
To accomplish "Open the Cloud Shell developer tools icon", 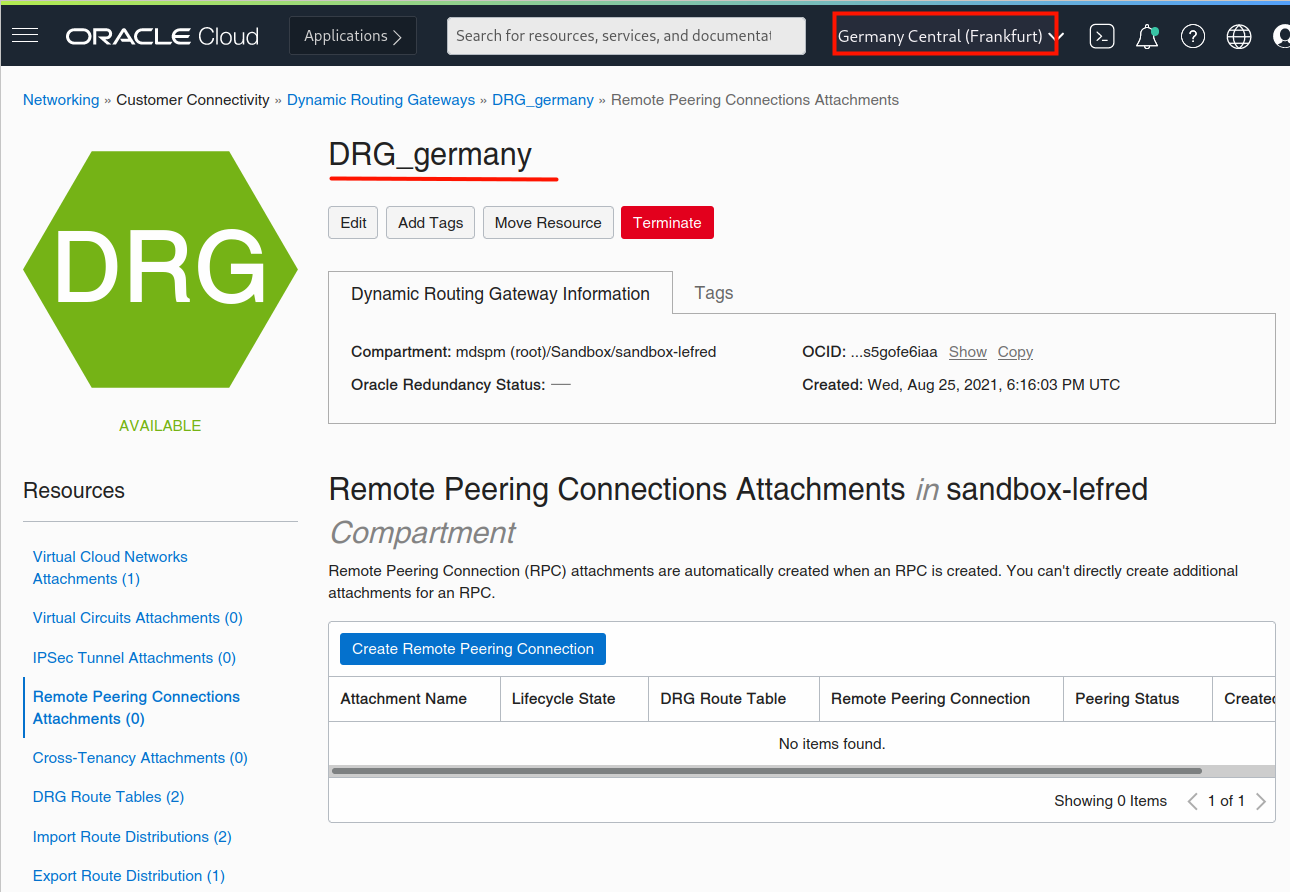I will [x=1102, y=36].
